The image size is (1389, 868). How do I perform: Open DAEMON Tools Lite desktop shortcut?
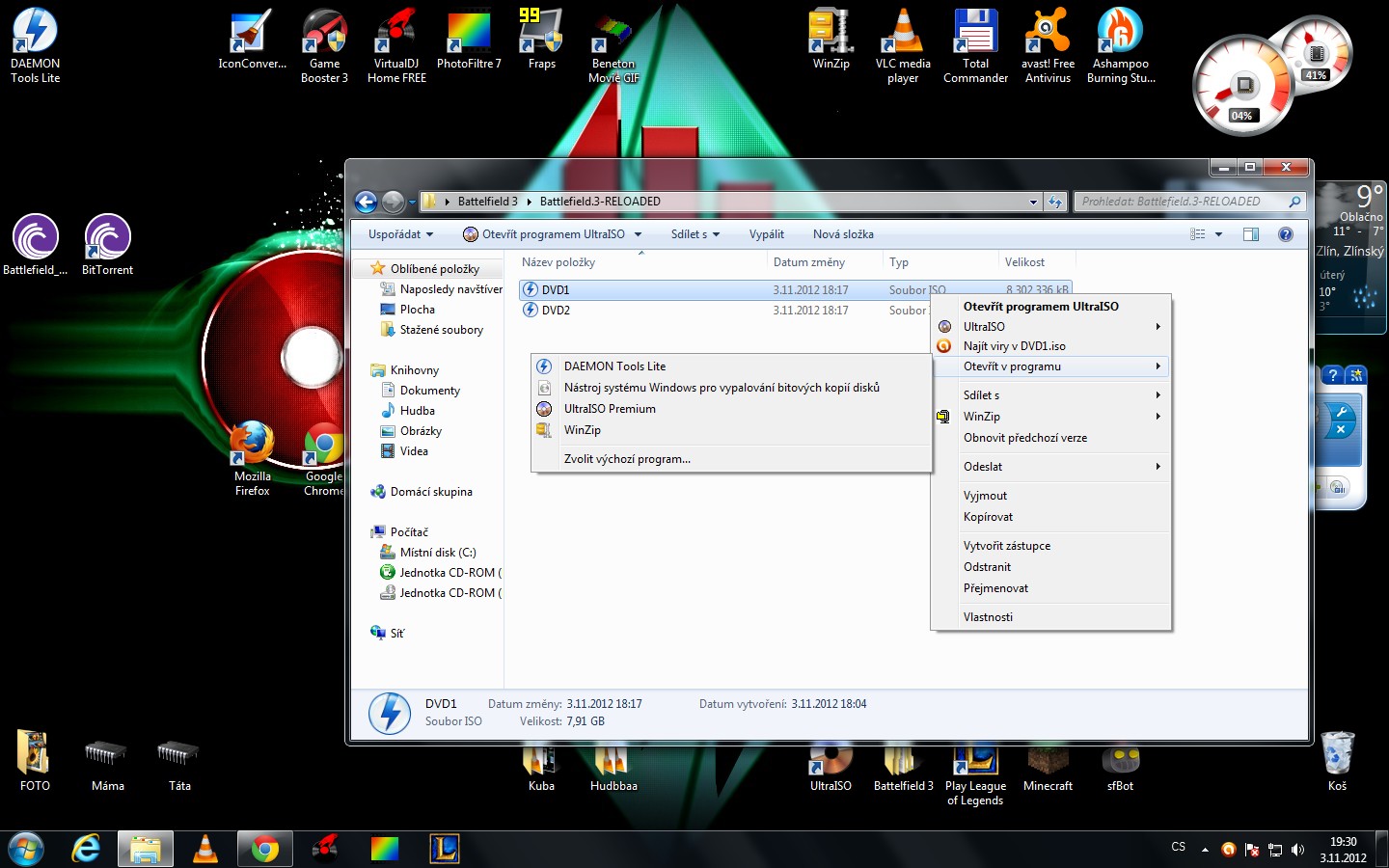[35, 45]
